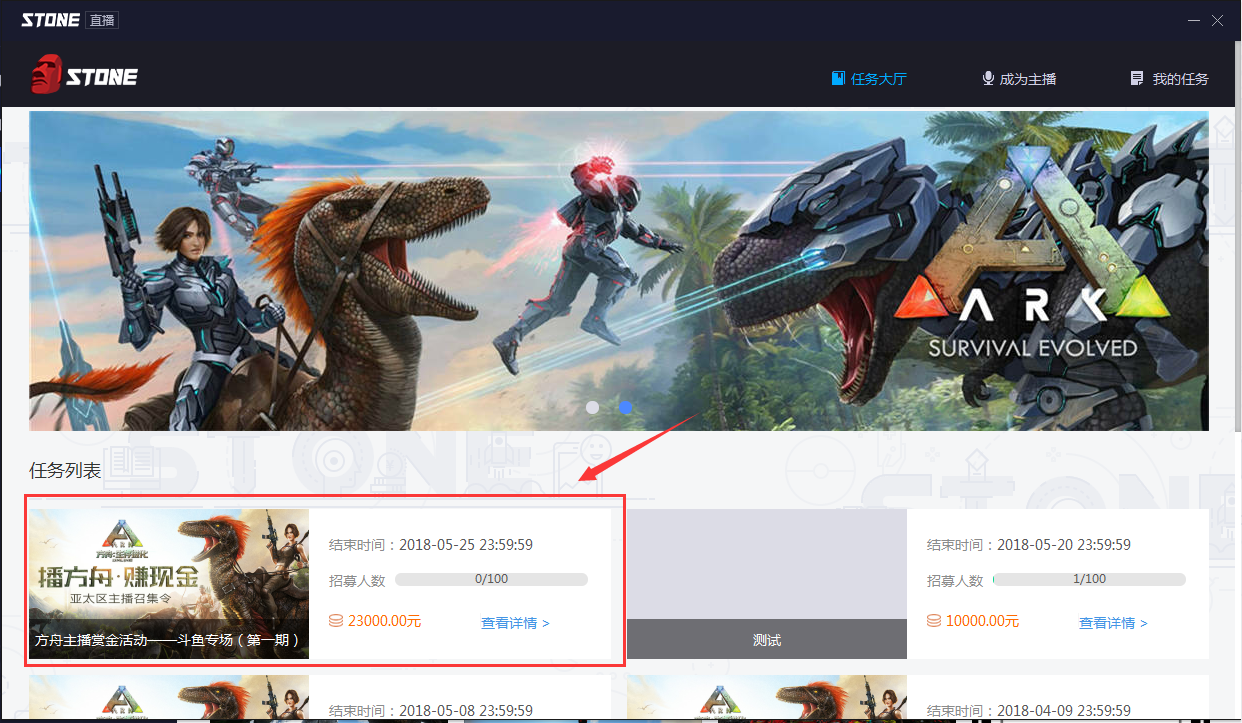Close the STONE 直播 window

tap(1218, 20)
